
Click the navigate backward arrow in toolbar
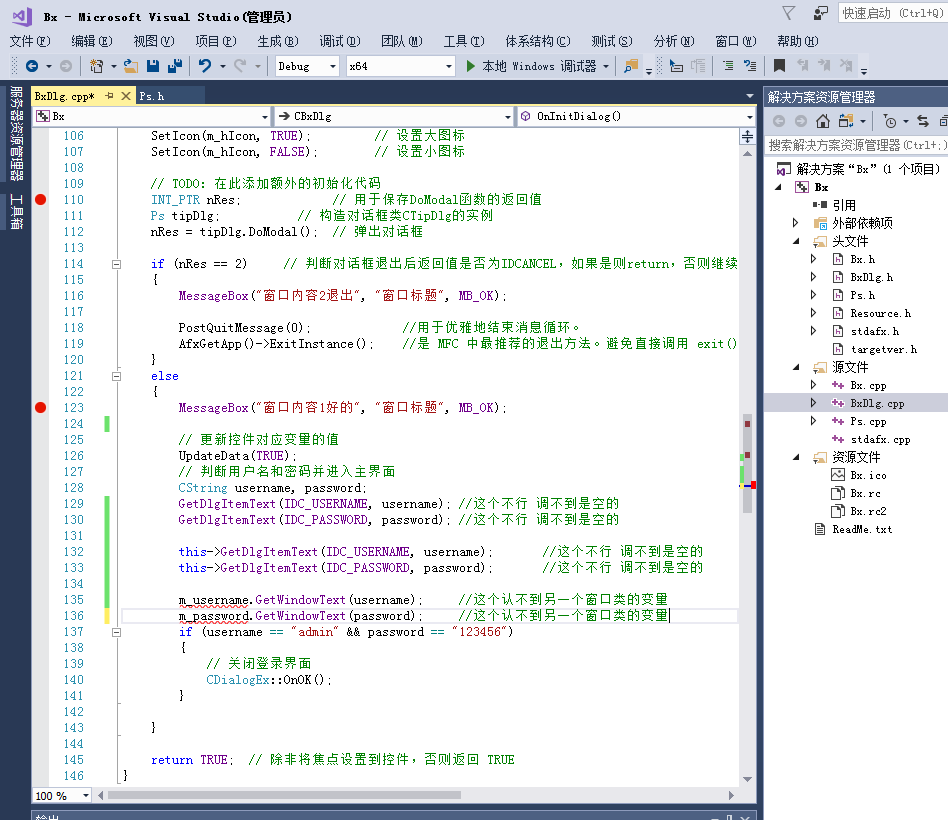pyautogui.click(x=32, y=66)
